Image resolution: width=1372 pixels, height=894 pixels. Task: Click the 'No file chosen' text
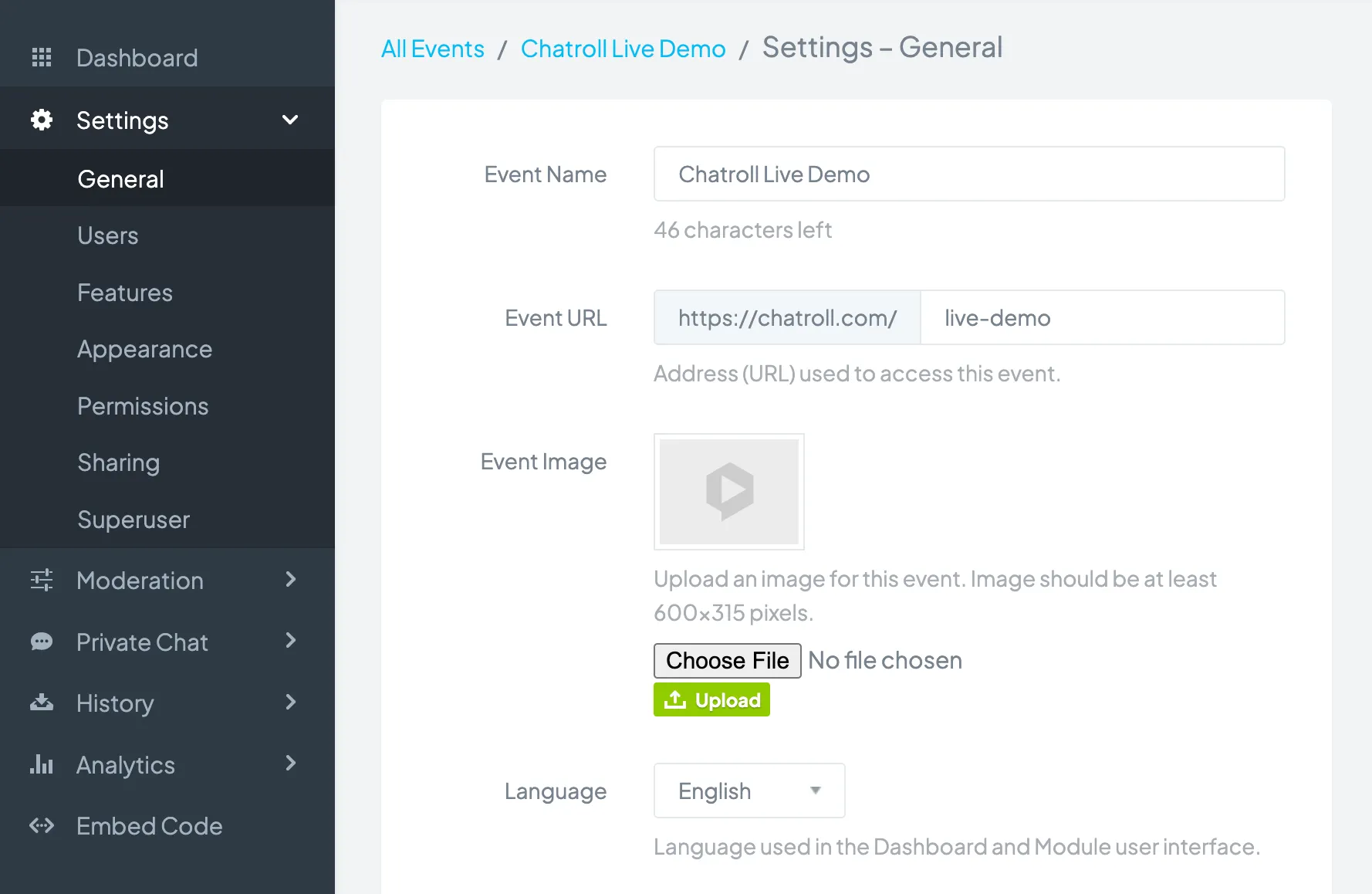[x=885, y=660]
